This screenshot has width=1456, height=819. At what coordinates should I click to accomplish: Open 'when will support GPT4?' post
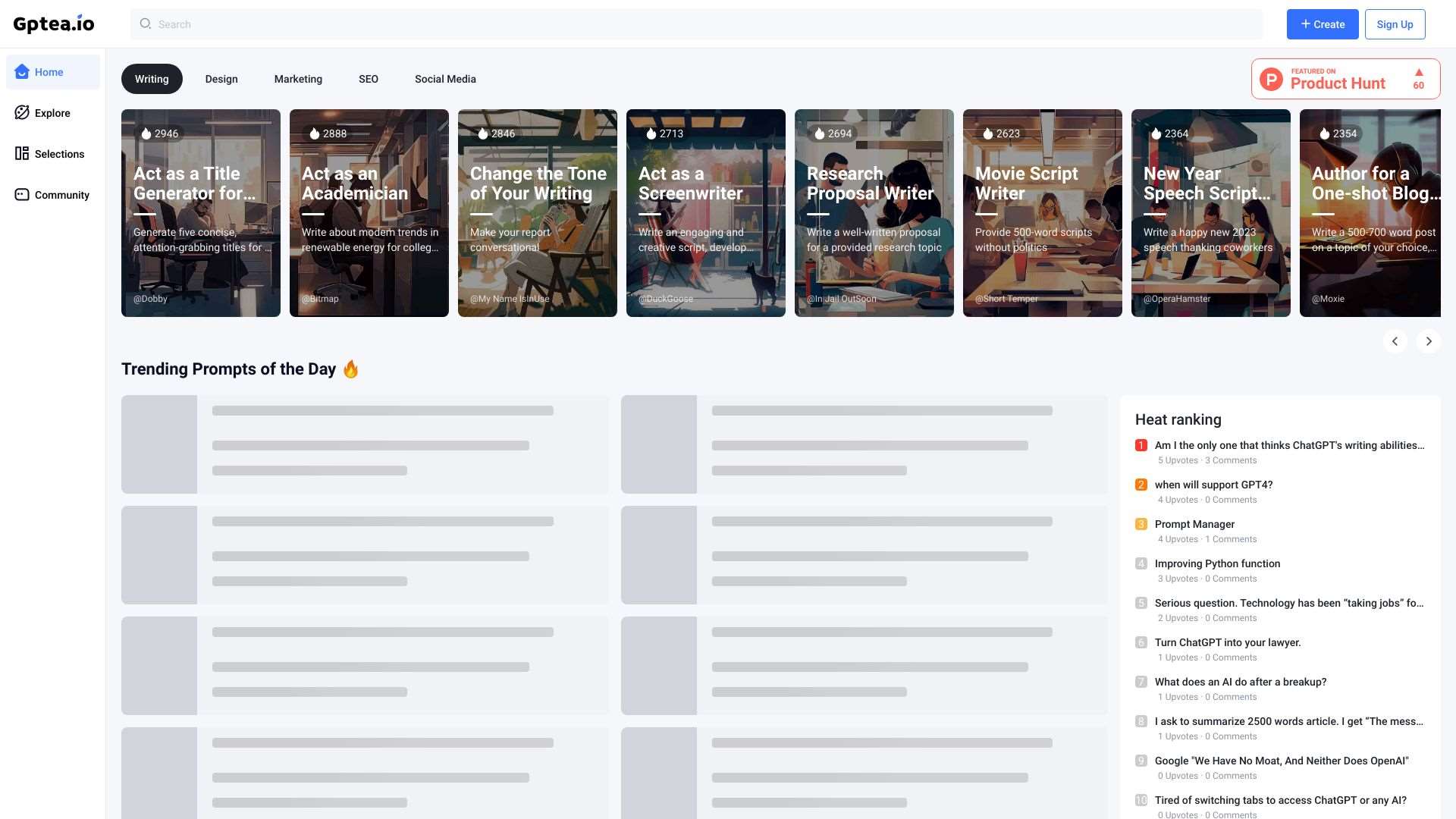click(1213, 485)
